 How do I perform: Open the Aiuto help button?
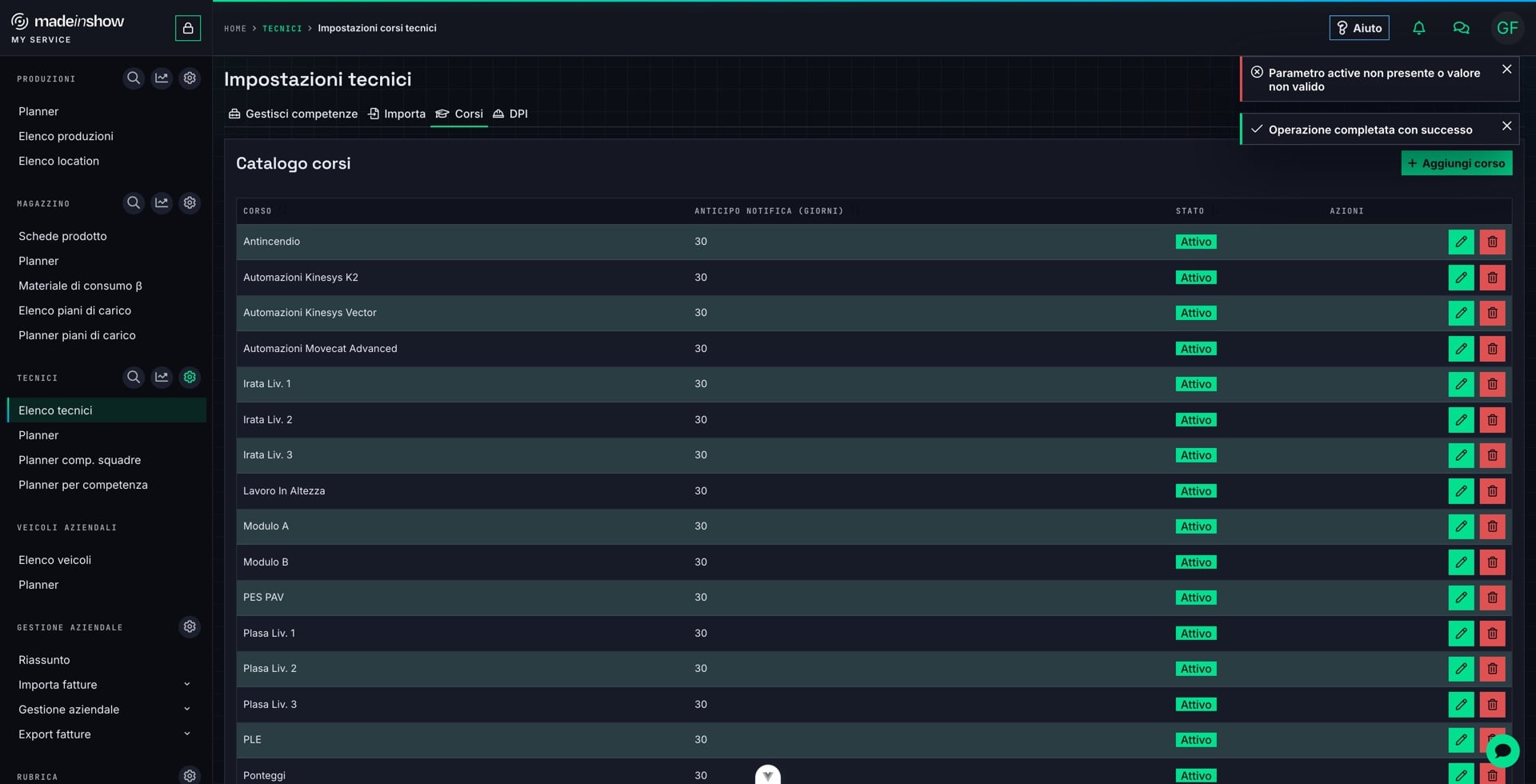pyautogui.click(x=1359, y=28)
